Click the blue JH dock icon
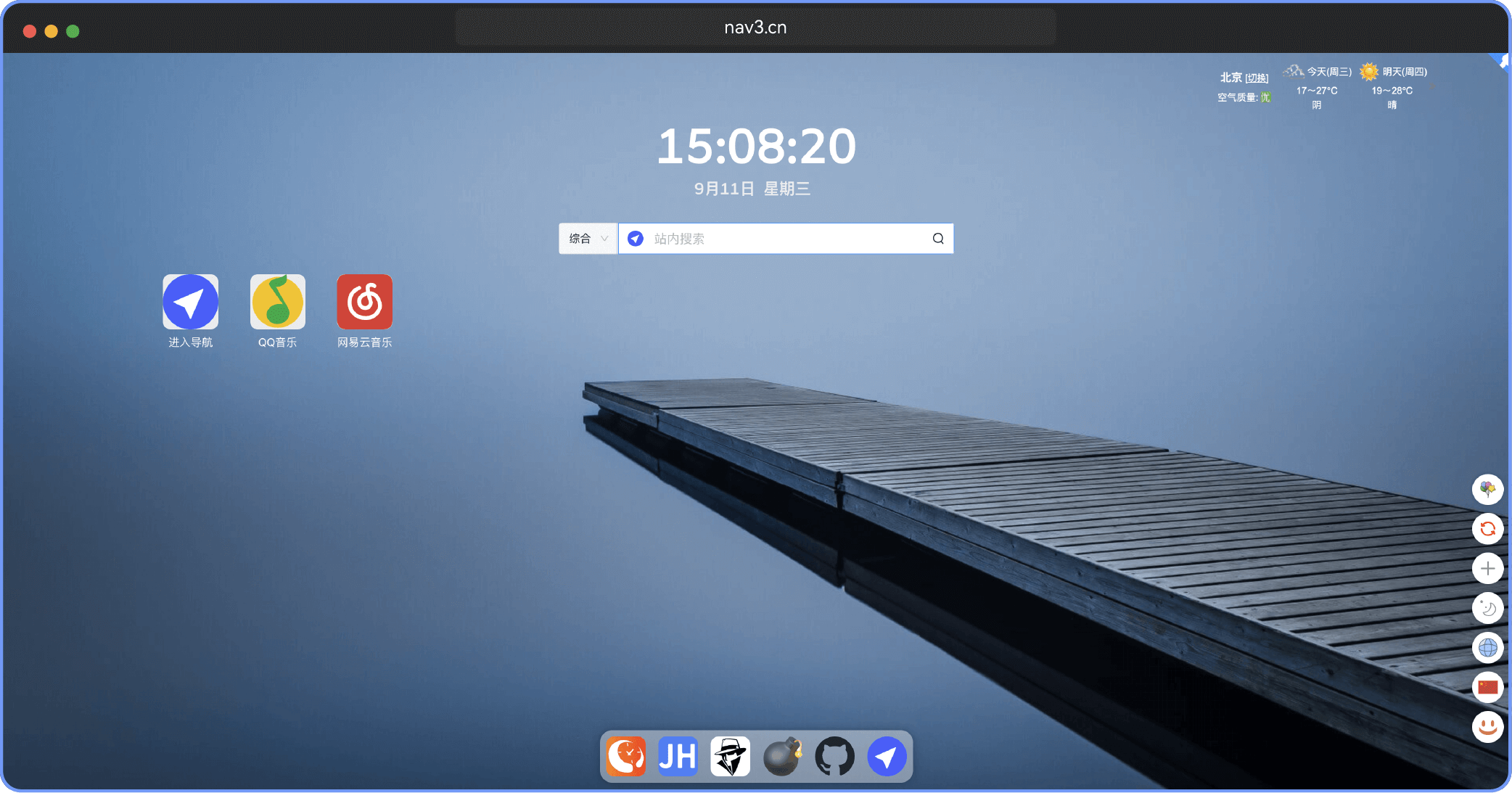Screen dimensions: 1512x793 pyautogui.click(x=678, y=757)
